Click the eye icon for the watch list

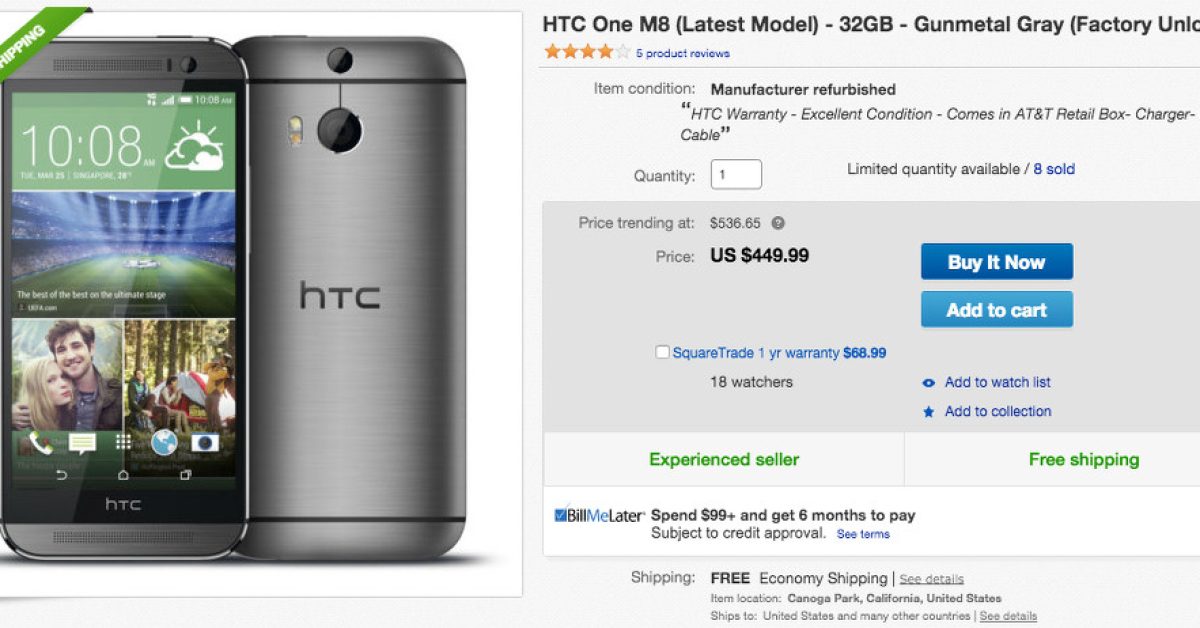[929, 383]
